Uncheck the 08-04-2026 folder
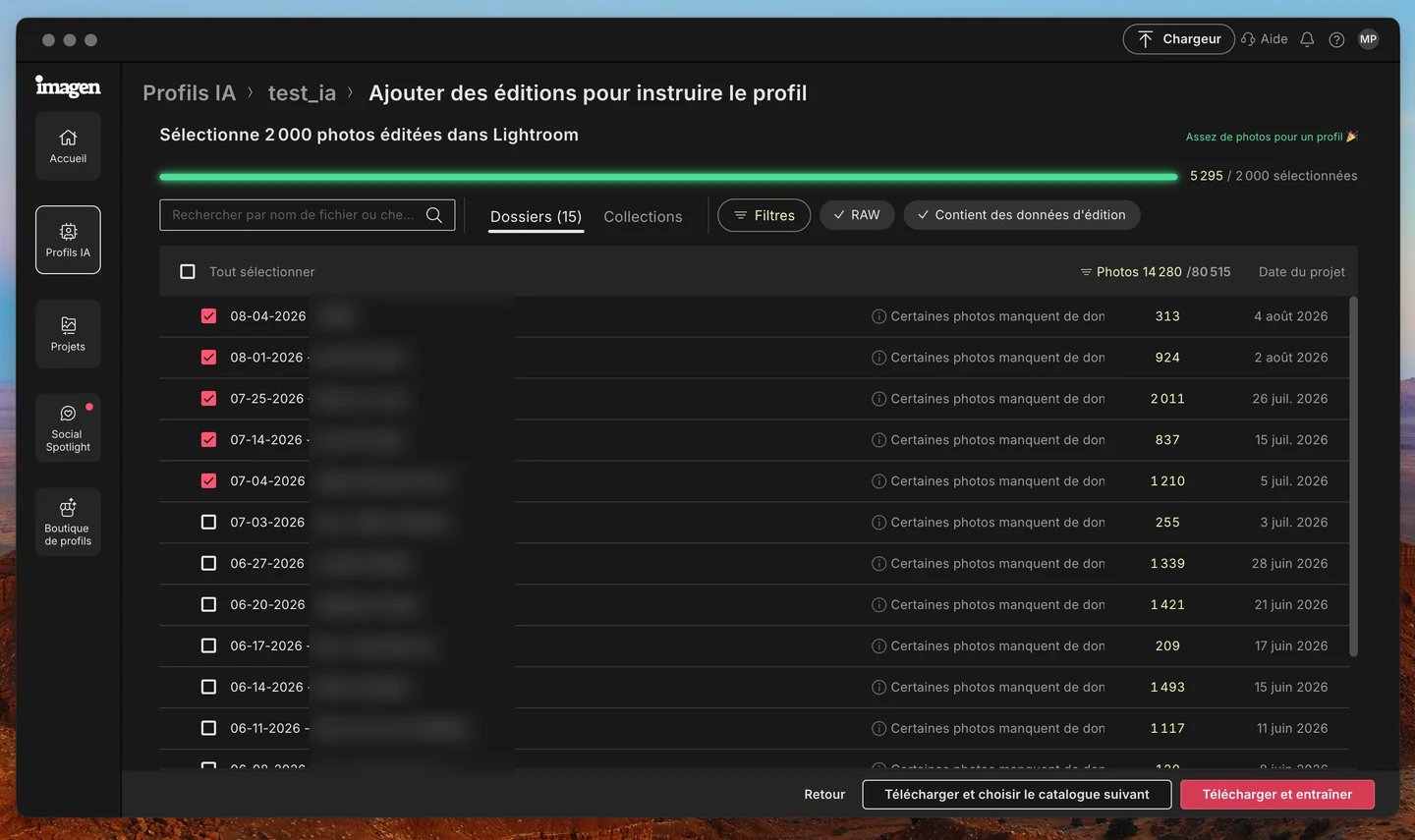 [208, 316]
